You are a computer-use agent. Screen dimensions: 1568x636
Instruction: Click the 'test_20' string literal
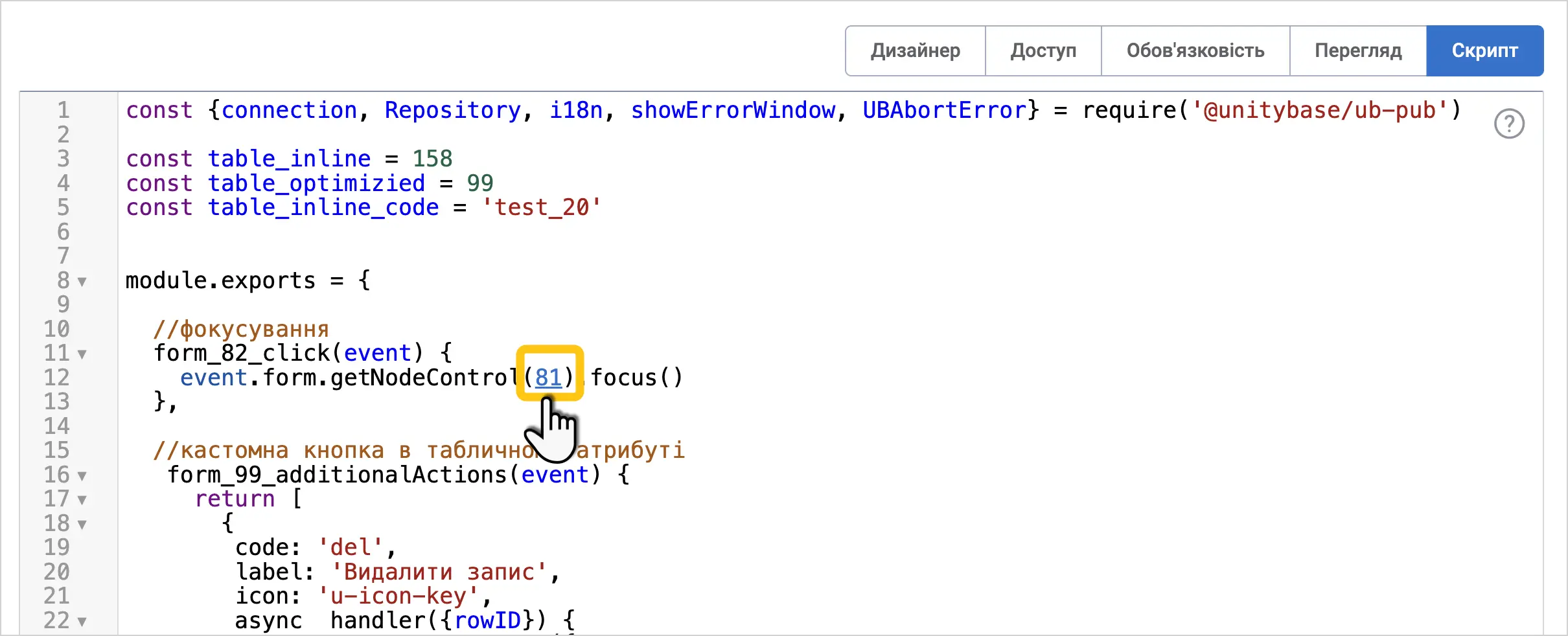541,207
